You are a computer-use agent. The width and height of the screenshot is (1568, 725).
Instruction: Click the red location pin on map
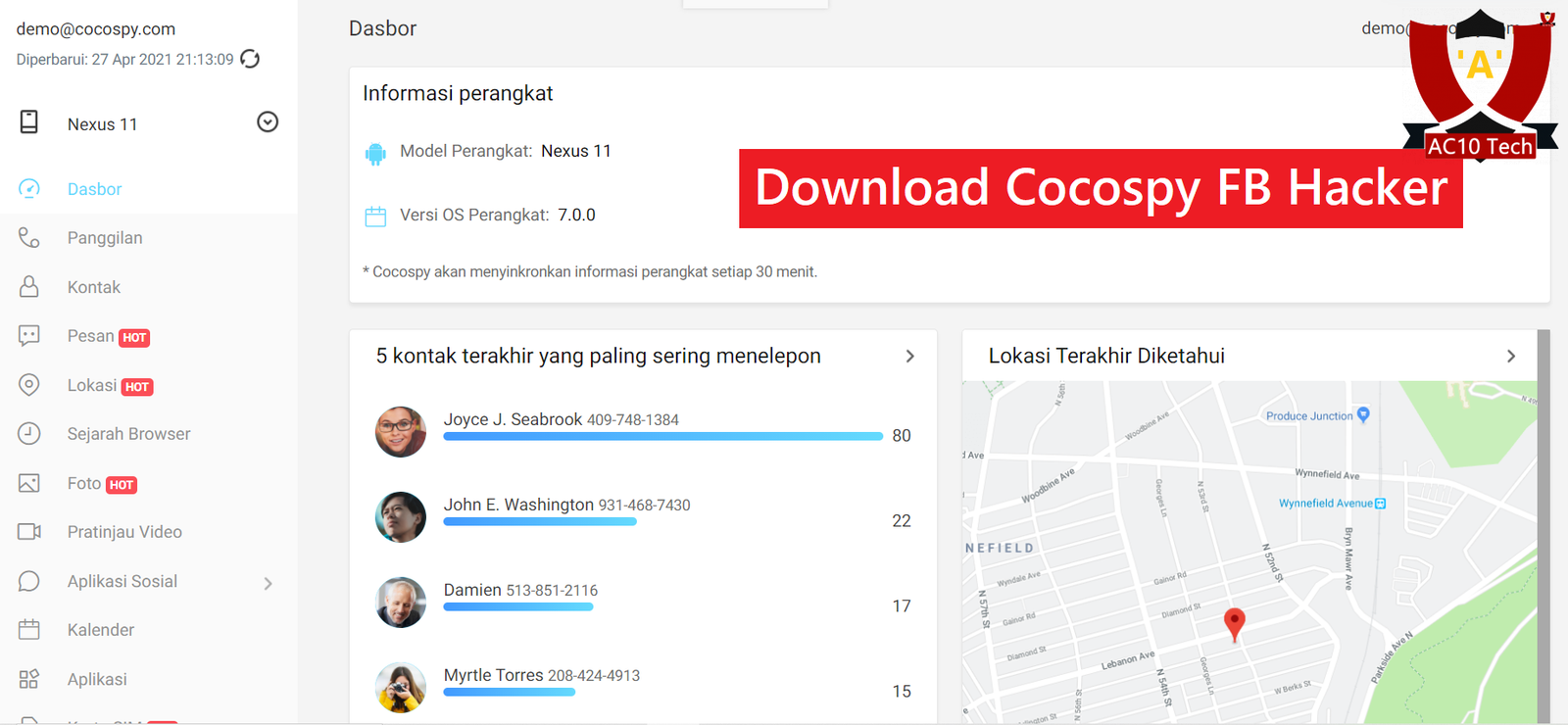point(1235,623)
